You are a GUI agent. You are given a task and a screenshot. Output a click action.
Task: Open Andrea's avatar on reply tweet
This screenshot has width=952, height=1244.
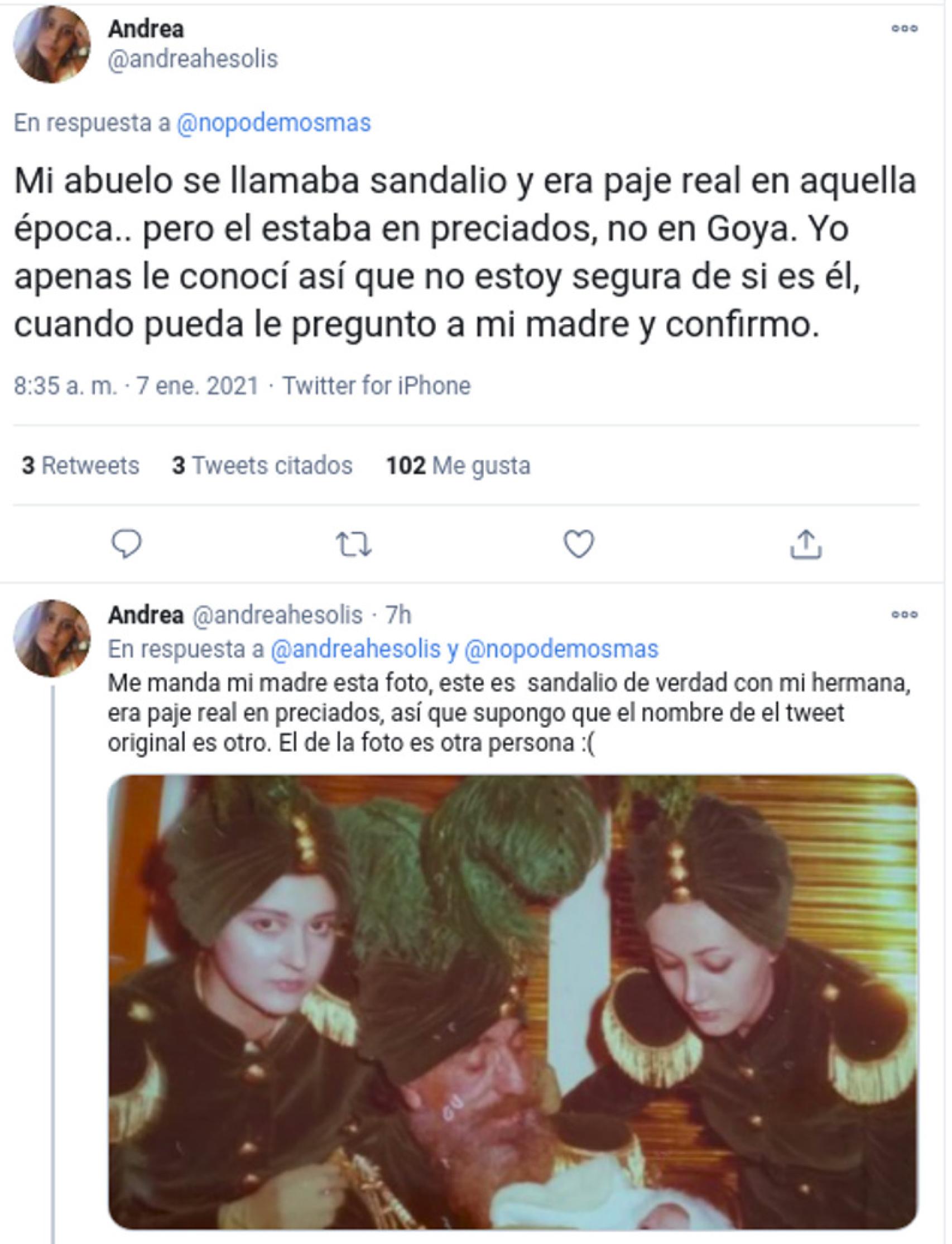[x=52, y=638]
